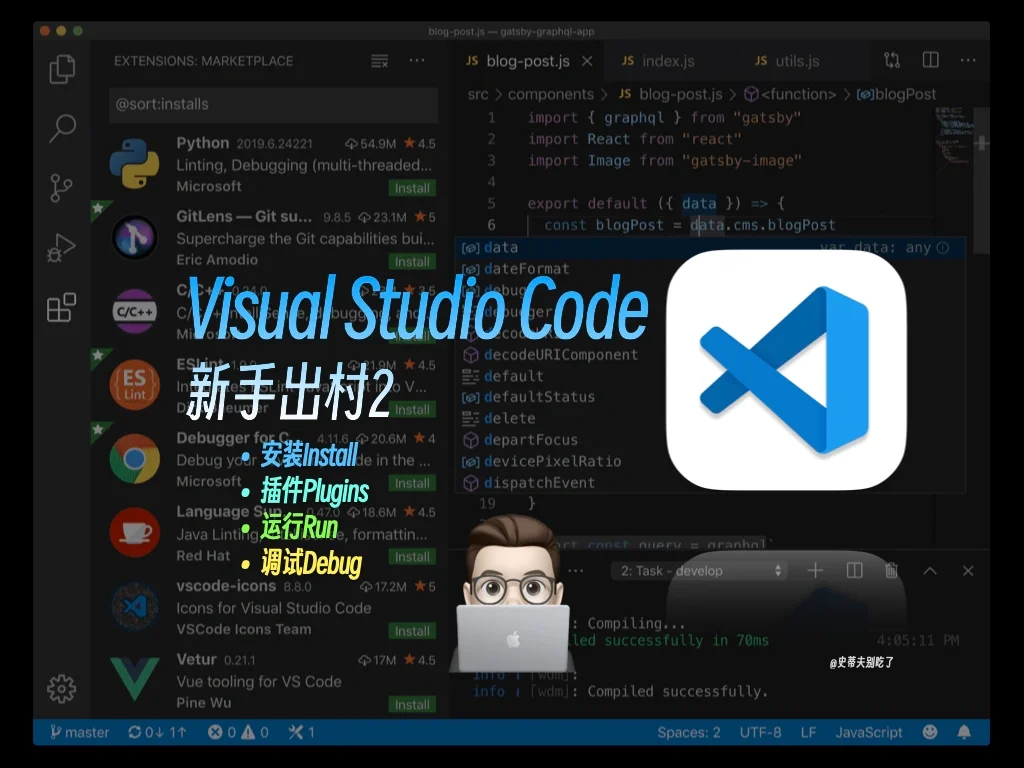Select '<function>' breadcrumb item
1024x768 pixels.
coord(790,95)
